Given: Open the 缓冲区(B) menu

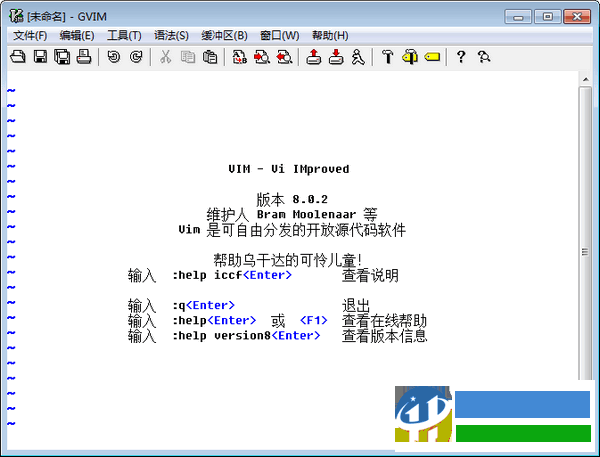Looking at the screenshot, I should (225, 36).
